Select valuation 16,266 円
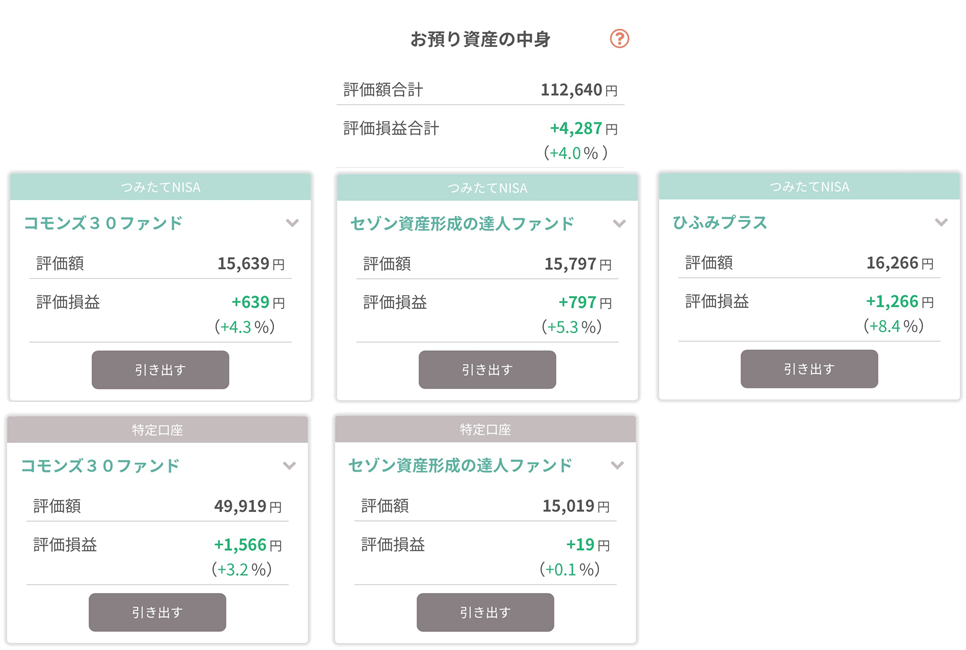The height and width of the screenshot is (650, 966). [x=900, y=263]
